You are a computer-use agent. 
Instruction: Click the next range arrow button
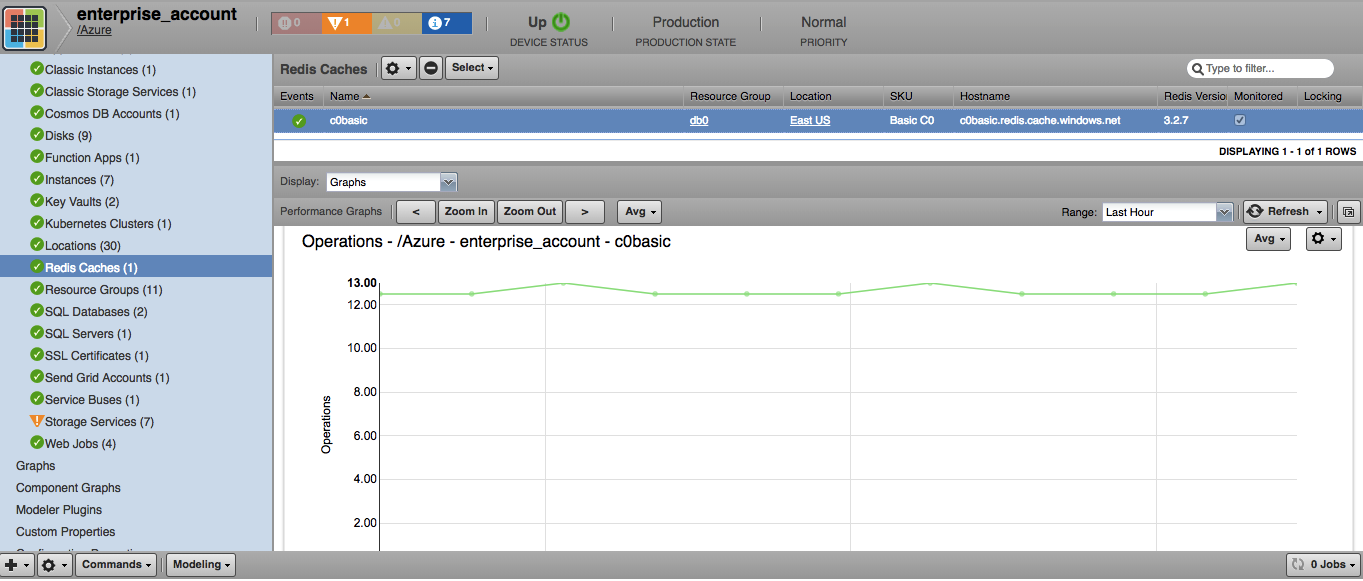click(x=585, y=212)
